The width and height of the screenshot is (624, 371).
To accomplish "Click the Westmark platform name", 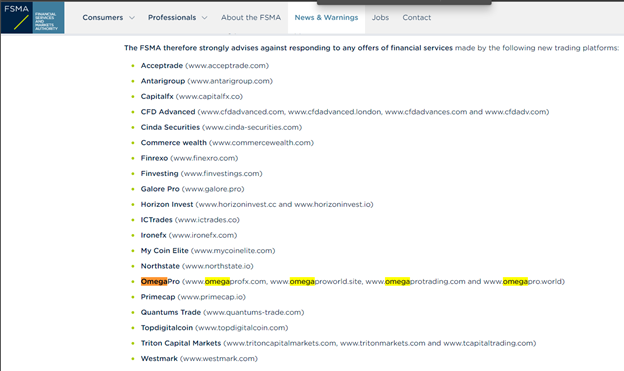I will 159,359.
